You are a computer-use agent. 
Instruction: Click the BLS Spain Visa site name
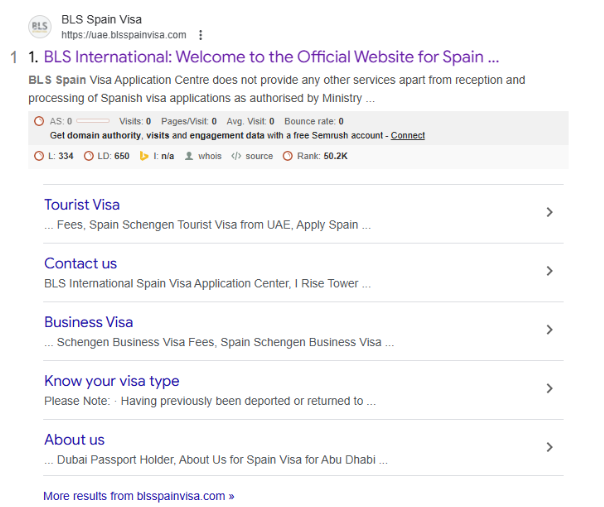click(x=101, y=19)
